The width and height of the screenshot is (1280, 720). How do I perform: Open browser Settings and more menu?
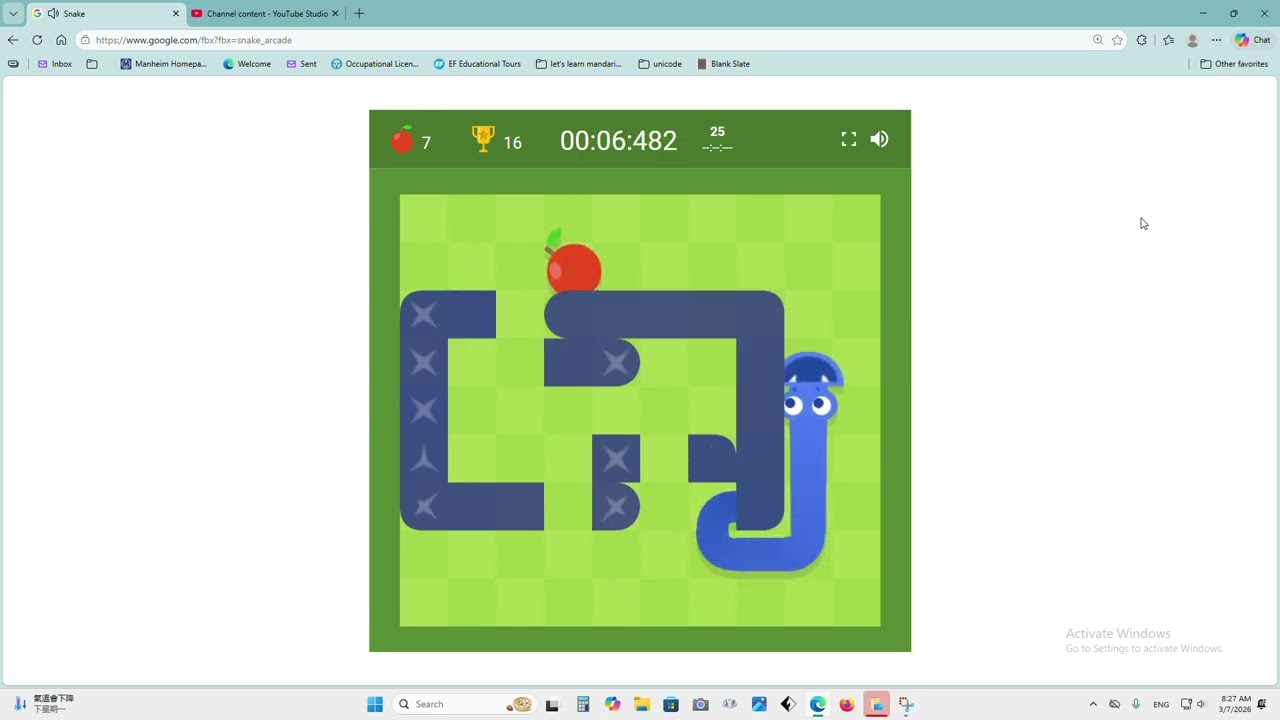(x=1216, y=40)
